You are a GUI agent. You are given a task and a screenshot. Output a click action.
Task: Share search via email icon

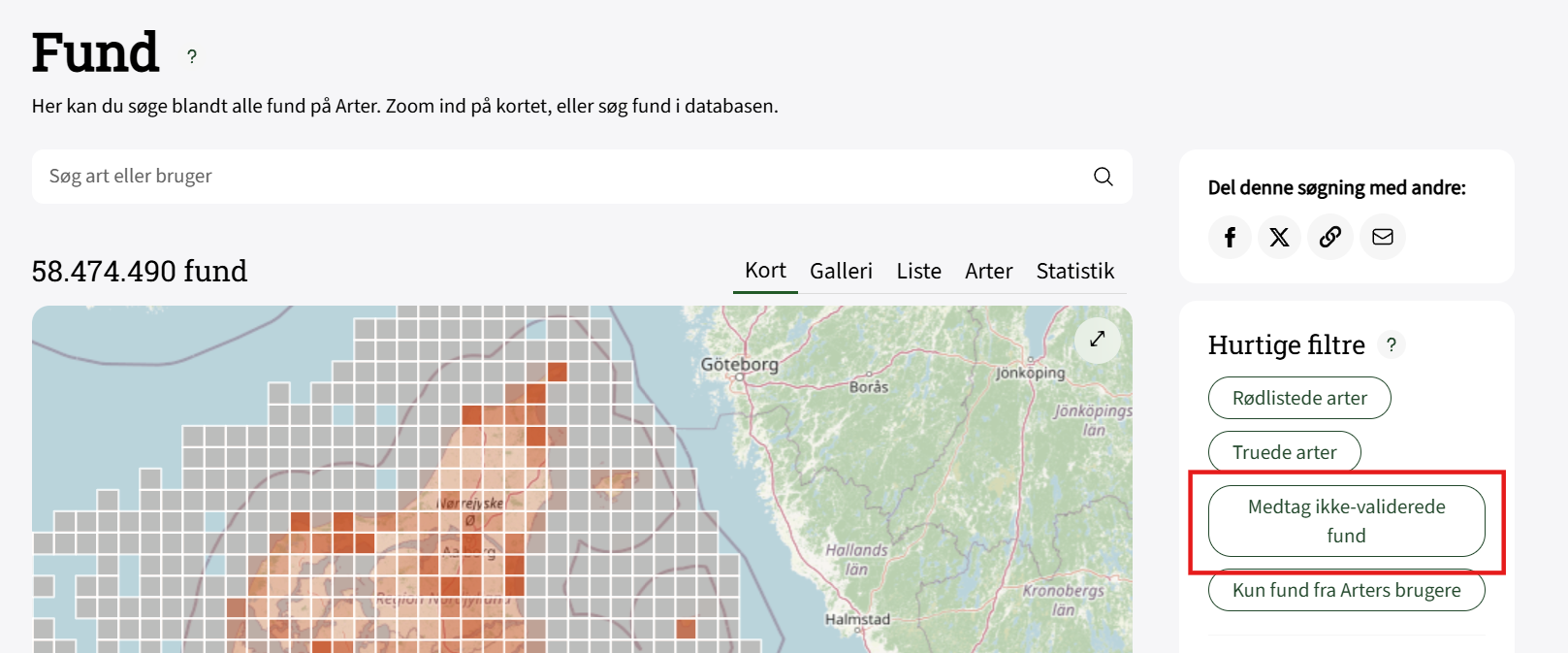(1383, 237)
